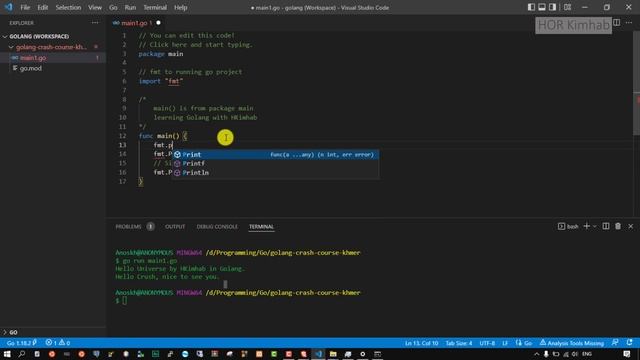Open the Windows Start menu
Viewport: 640px width, 360px height.
click(x=7, y=354)
